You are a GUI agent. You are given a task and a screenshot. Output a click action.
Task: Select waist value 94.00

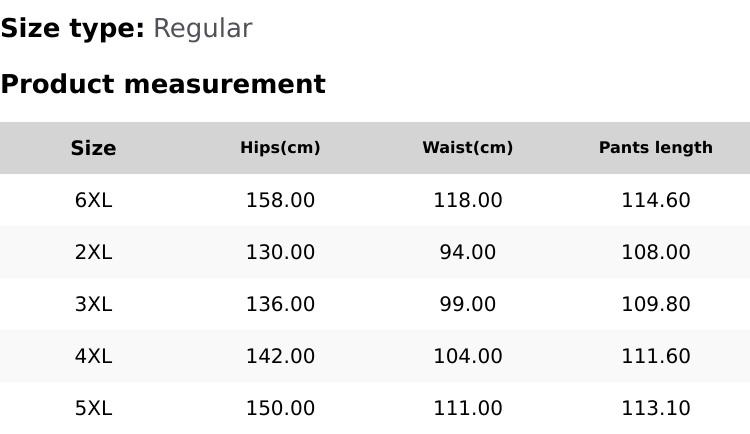tap(467, 252)
